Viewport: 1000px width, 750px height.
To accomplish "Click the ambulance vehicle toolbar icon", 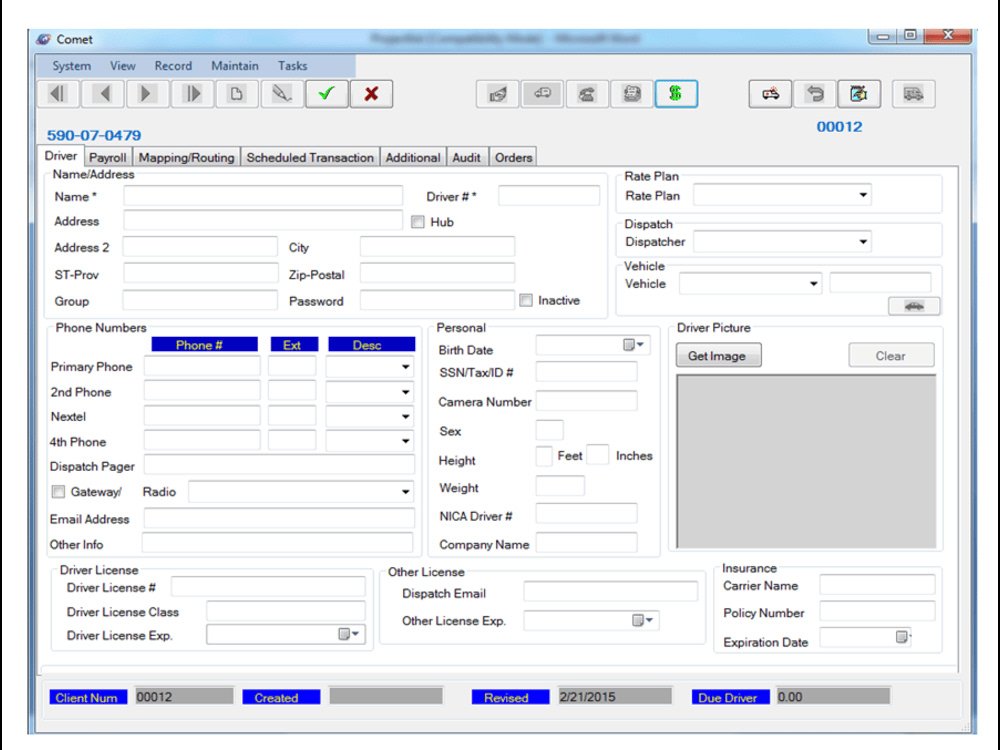I will (x=770, y=94).
